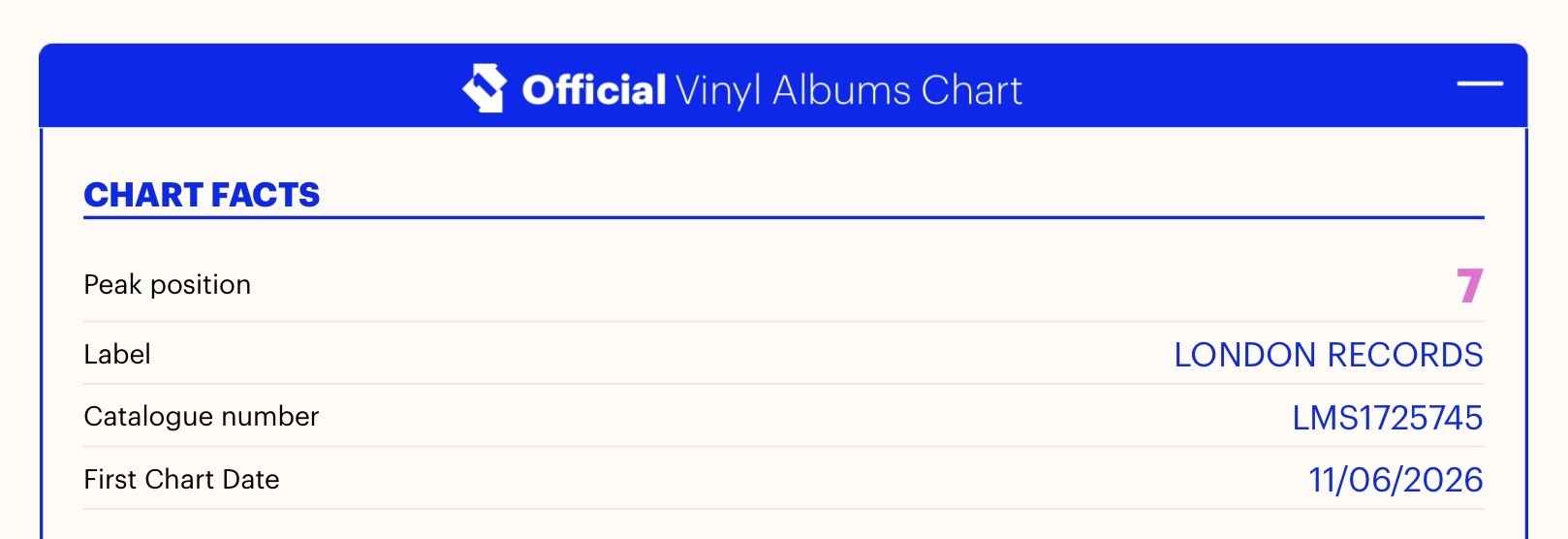Click the pink peak position number 7
Screen dimensions: 1568x539
point(1470,285)
